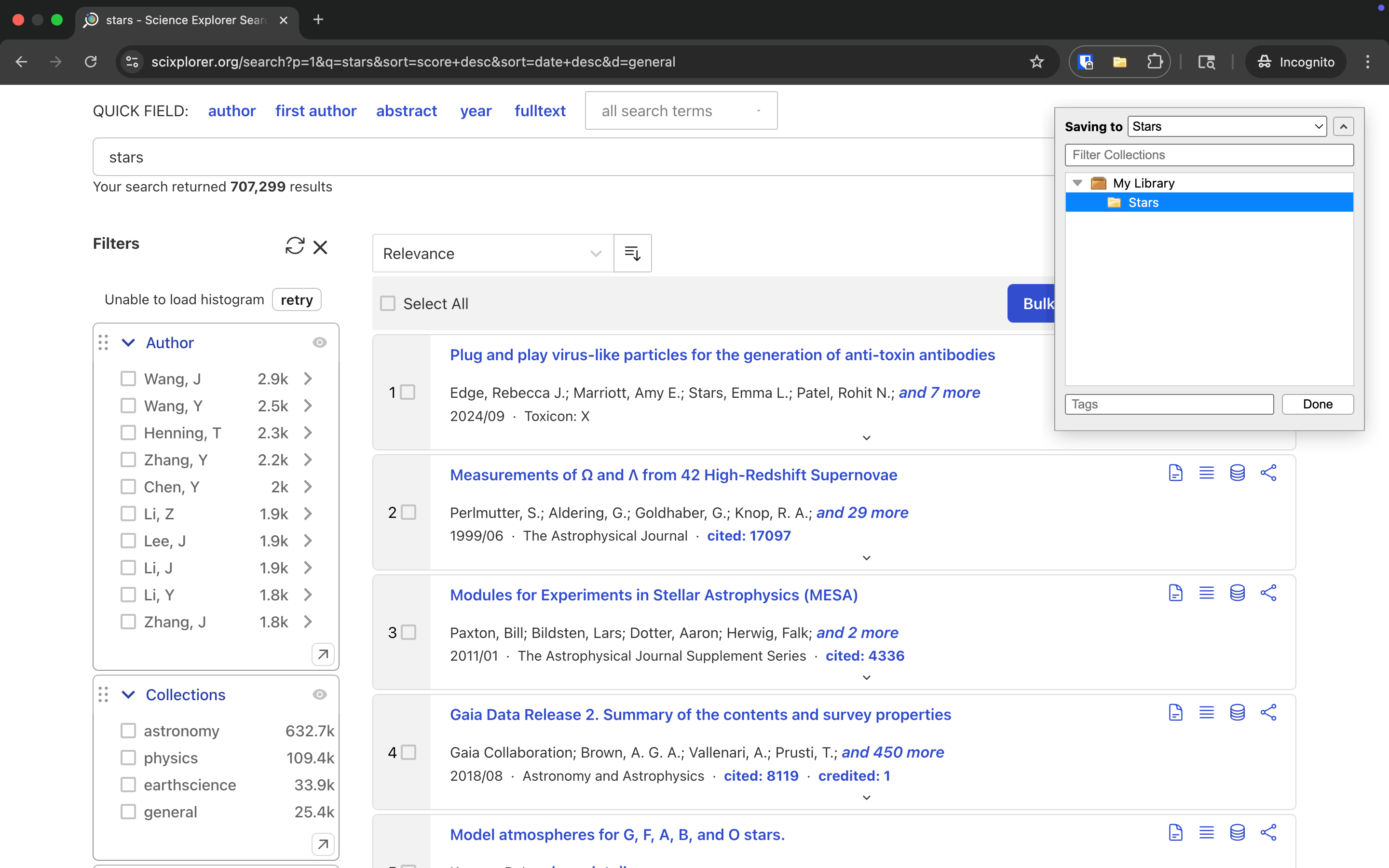Viewport: 1389px width, 868px height.
Task: Click Done in the Zotero popup
Action: click(1317, 404)
